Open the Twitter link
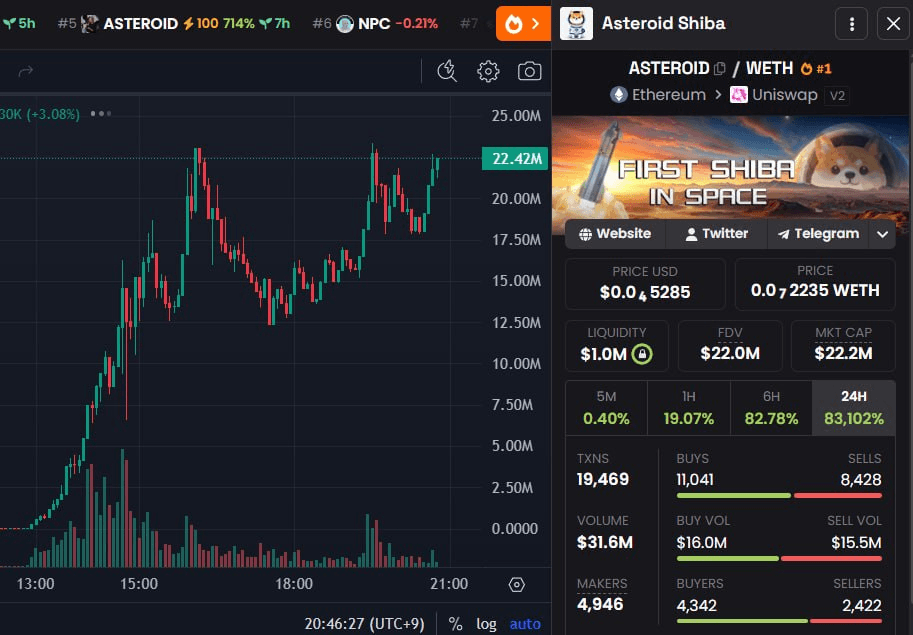913x635 pixels. (x=716, y=234)
